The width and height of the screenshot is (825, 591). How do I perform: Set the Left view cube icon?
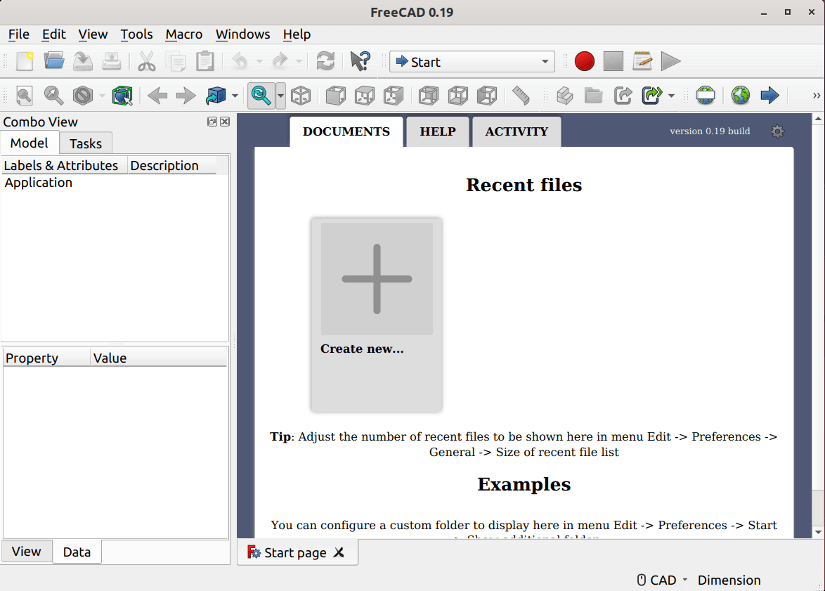click(487, 96)
